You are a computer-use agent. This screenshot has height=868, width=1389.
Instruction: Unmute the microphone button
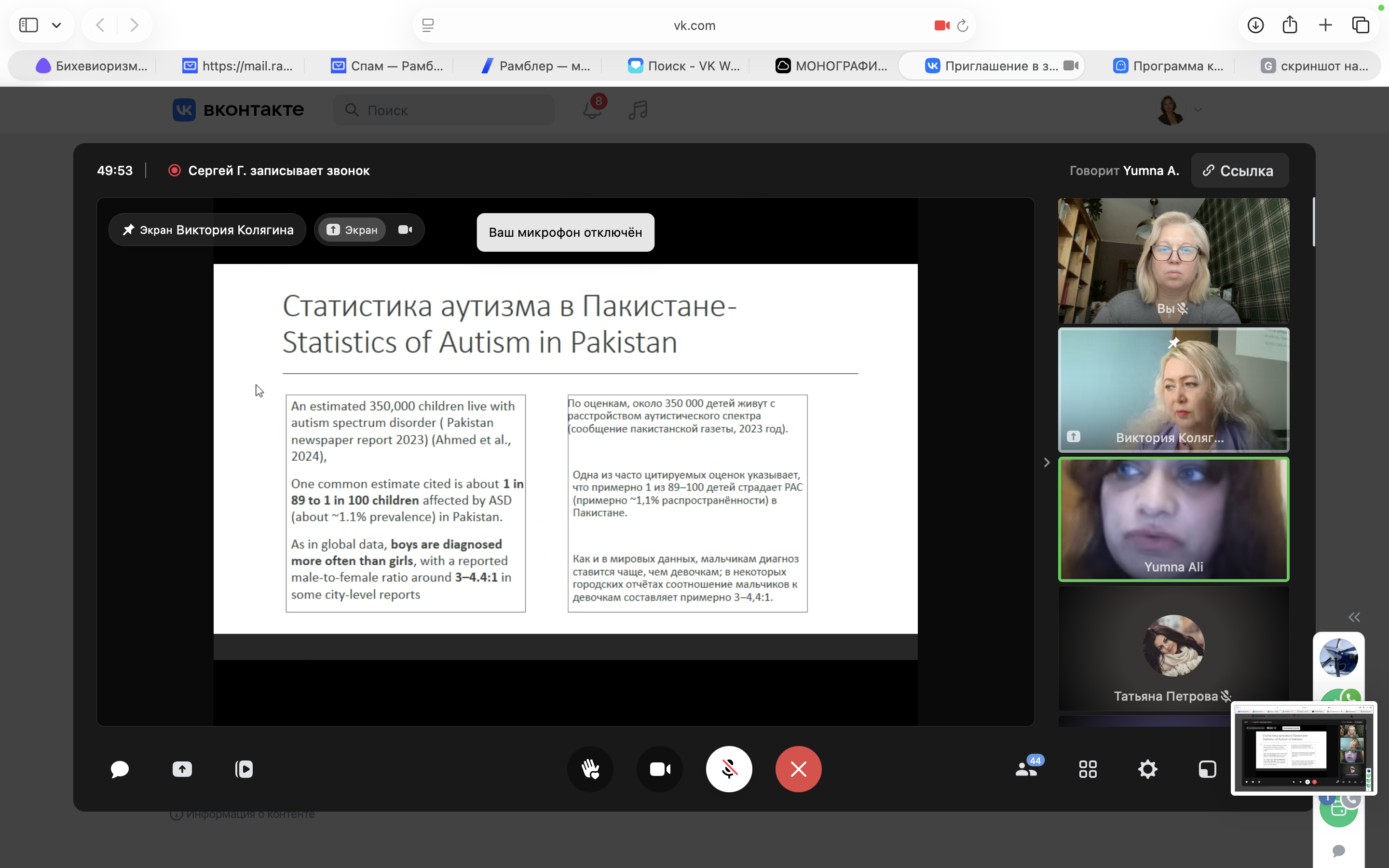729,769
